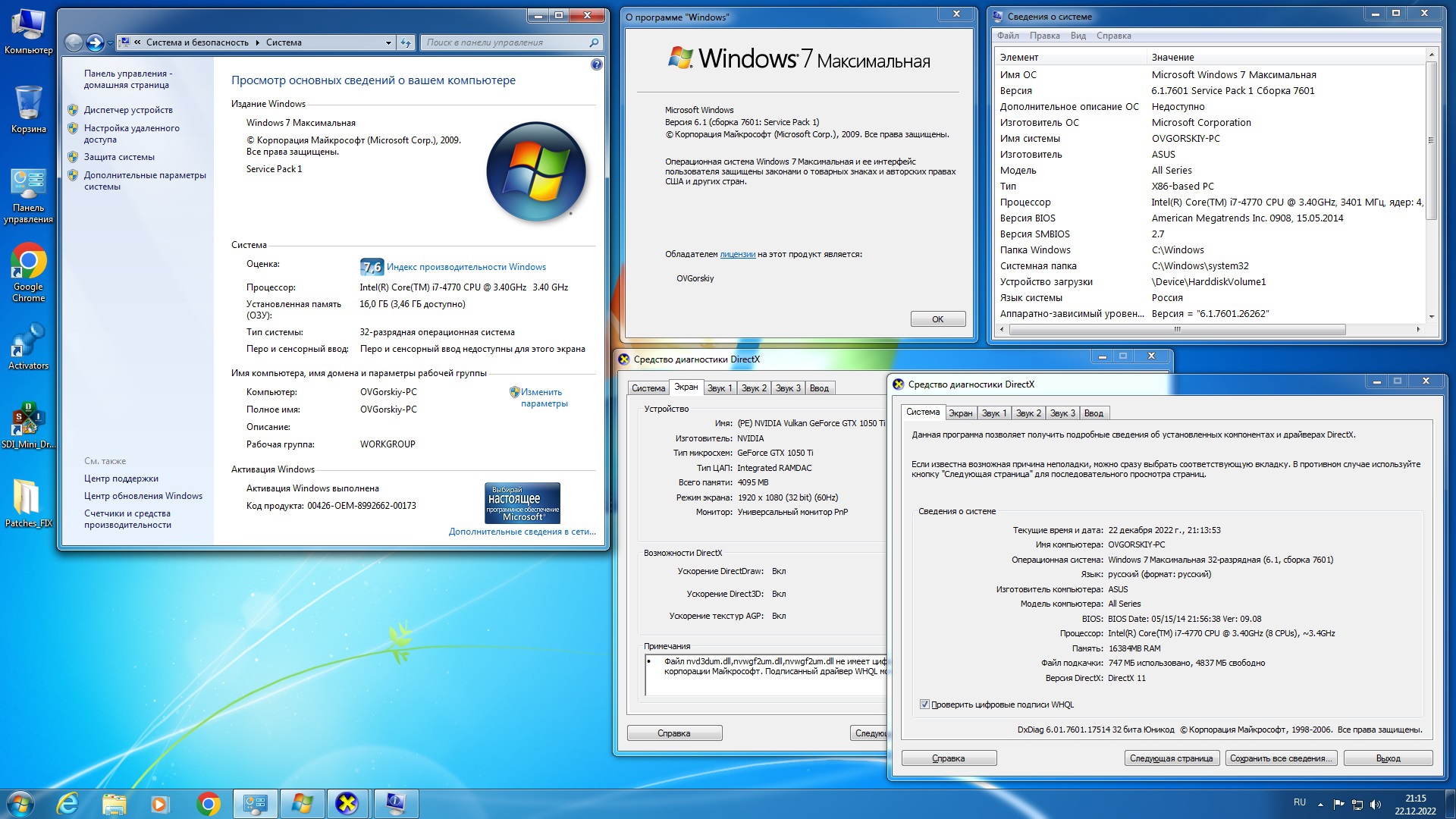Screen dimensions: 1456x819
Task: Open the SDI_Mini_Dr desktop shortcut
Action: coord(28,425)
